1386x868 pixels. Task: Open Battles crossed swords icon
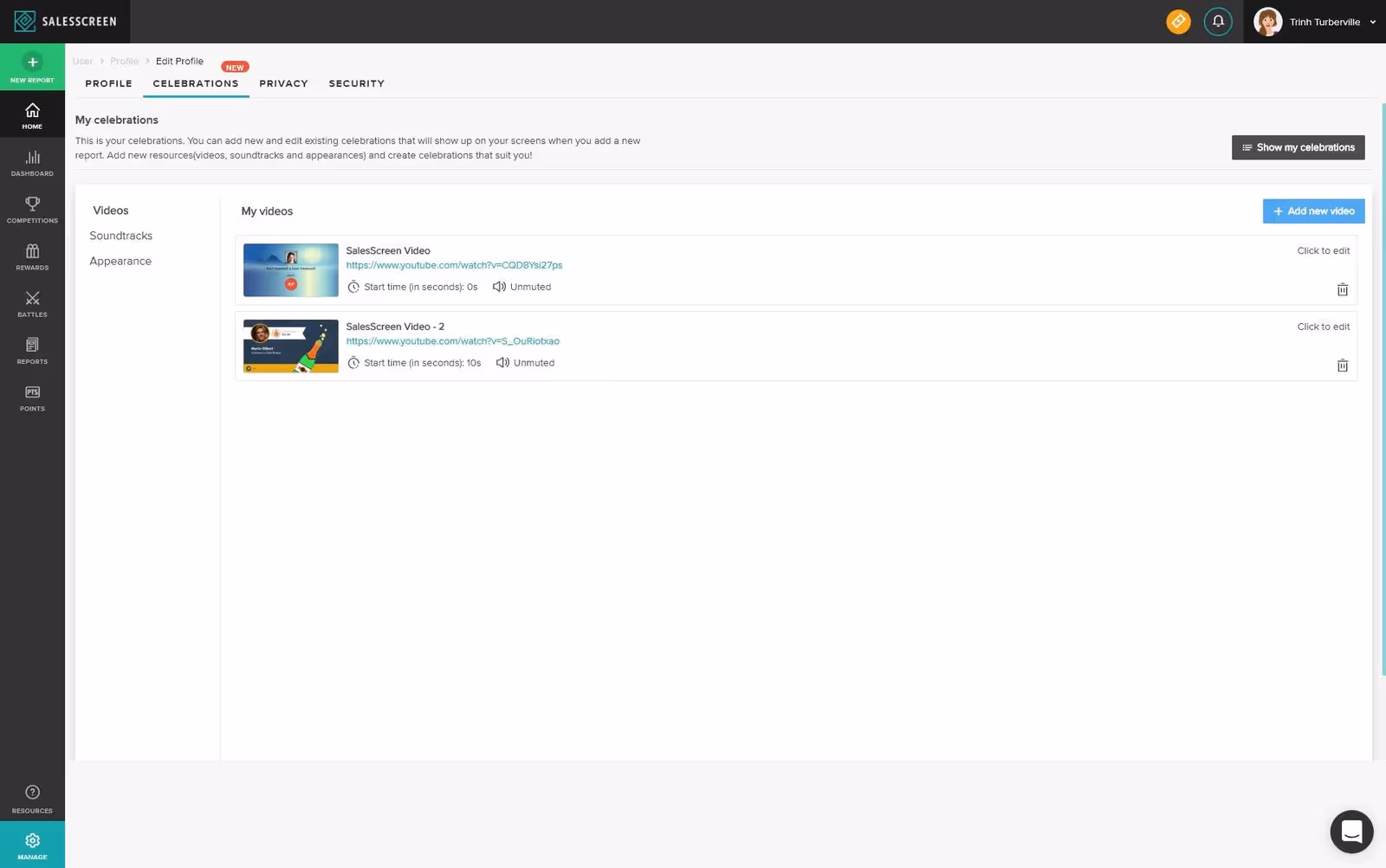pos(32,304)
